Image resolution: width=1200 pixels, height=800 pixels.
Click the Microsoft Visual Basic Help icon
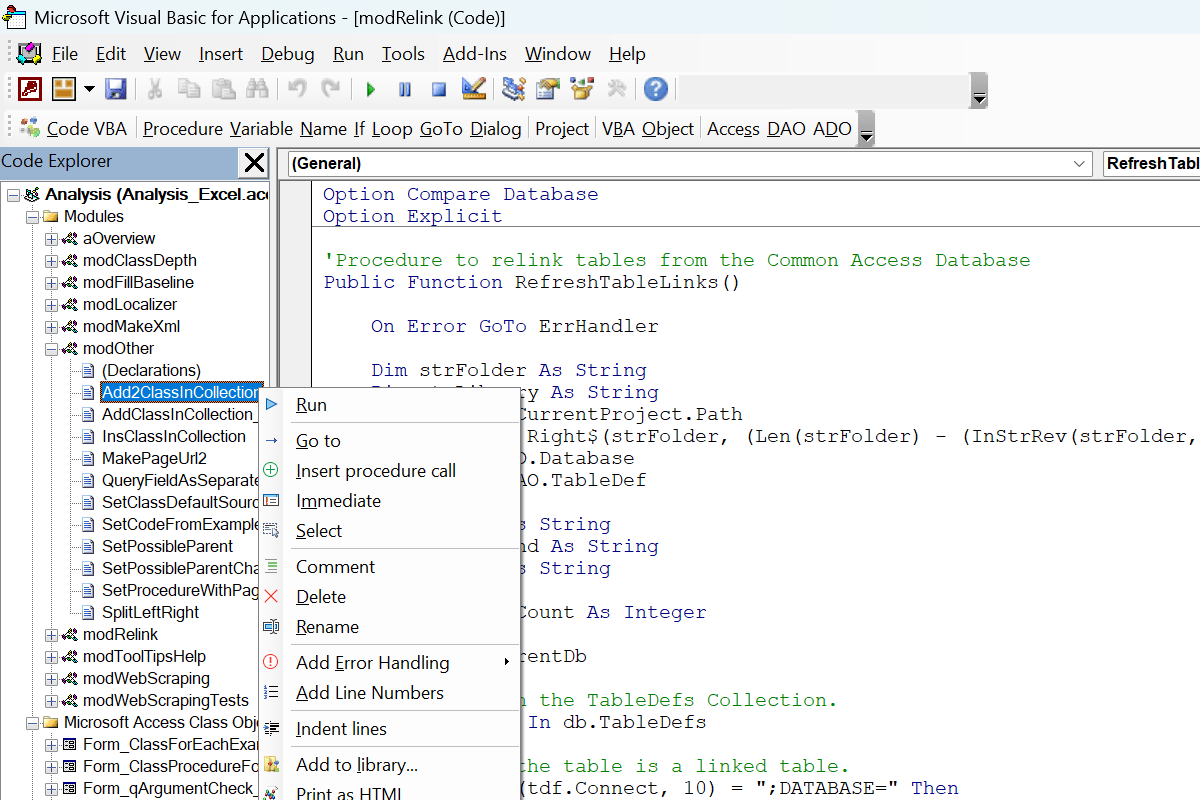[x=655, y=89]
